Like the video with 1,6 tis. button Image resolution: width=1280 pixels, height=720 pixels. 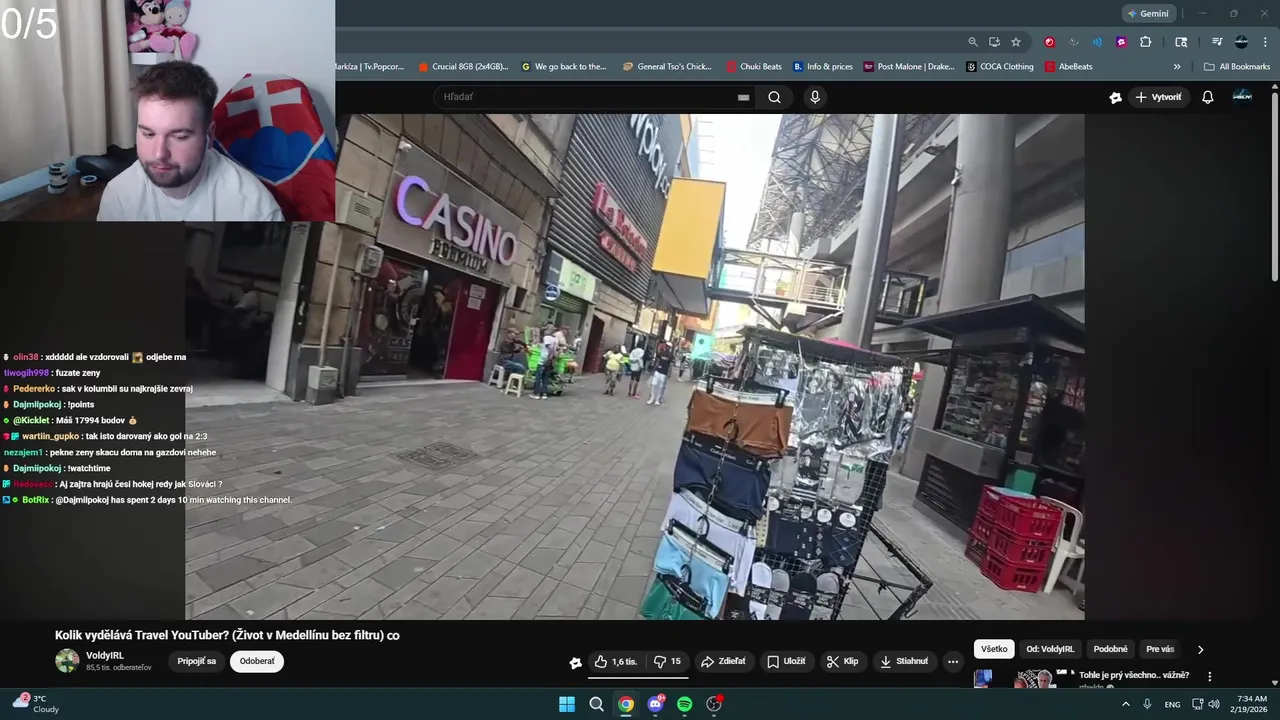[615, 661]
